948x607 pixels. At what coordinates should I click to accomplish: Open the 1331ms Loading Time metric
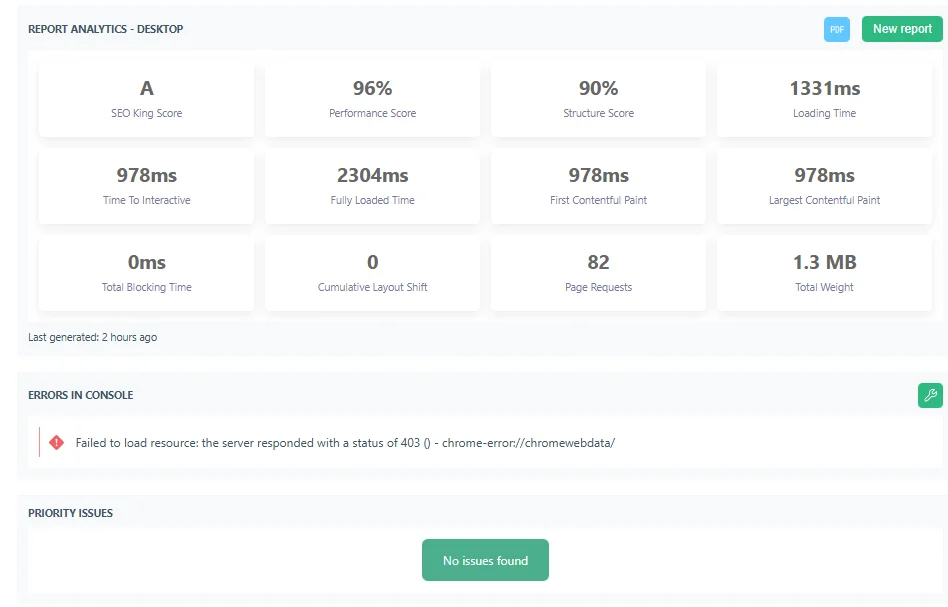point(823,98)
